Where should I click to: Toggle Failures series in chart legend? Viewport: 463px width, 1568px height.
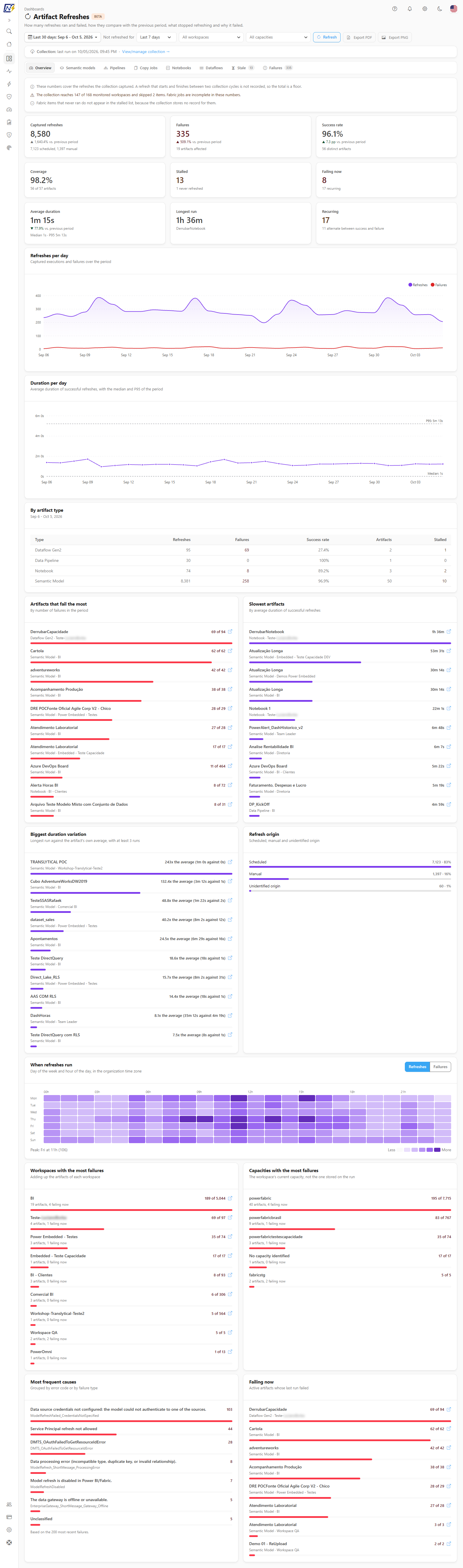(439, 285)
